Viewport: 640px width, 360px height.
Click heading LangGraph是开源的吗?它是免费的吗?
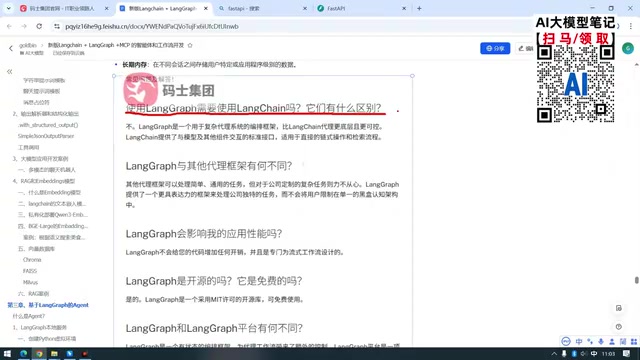[x=214, y=281]
